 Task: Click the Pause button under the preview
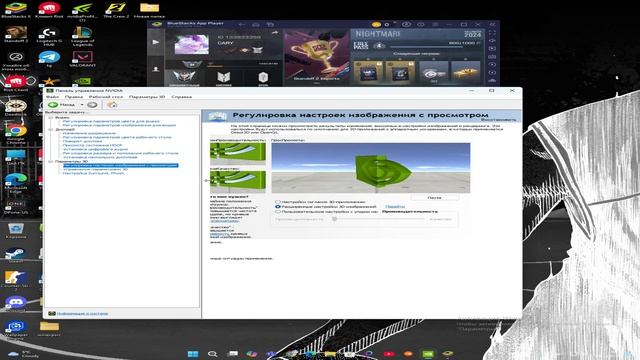[x=434, y=198]
